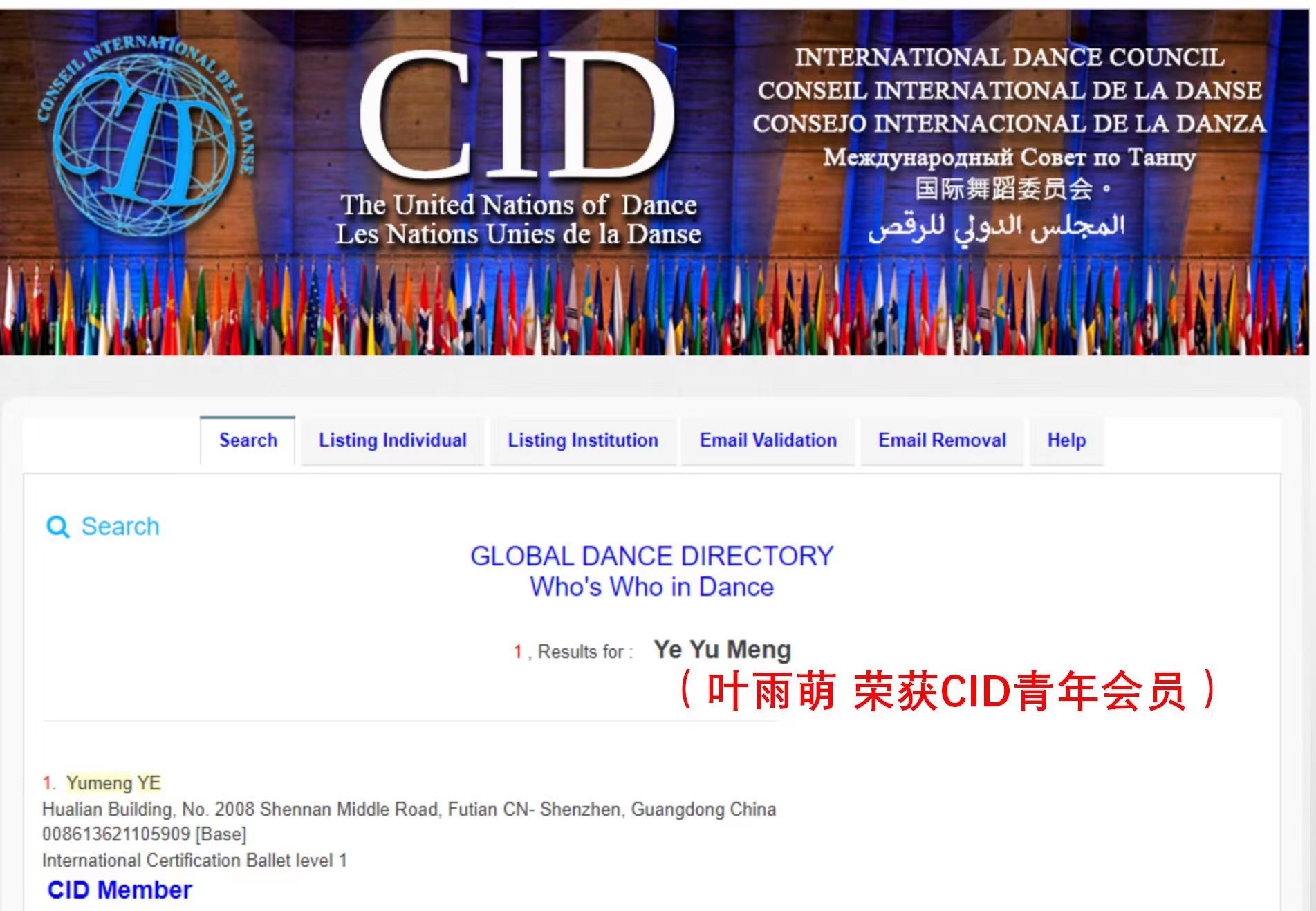
Task: Open the Listing Institution tab
Action: (x=582, y=440)
